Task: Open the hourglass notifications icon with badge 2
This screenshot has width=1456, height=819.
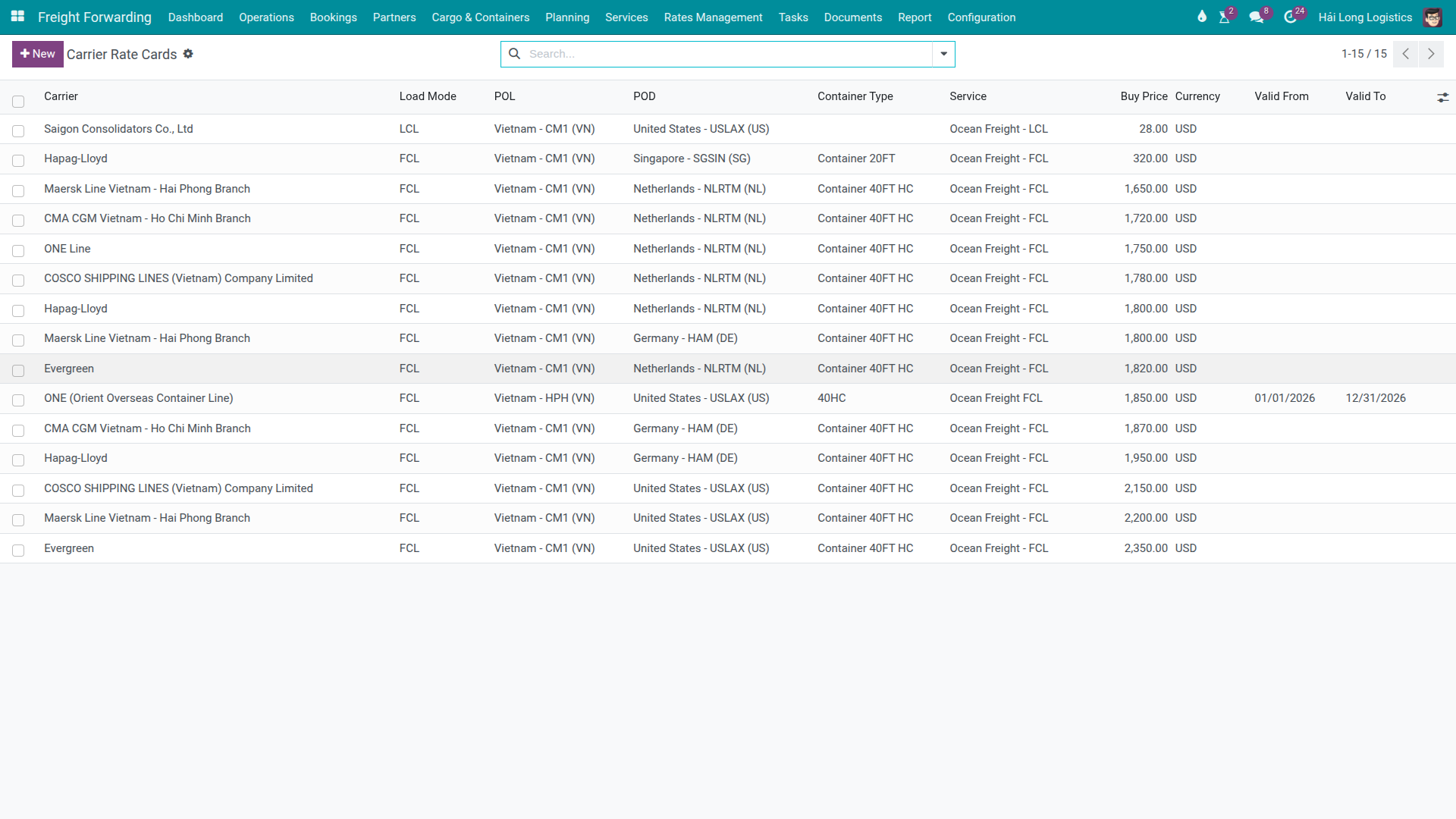Action: coord(1225,17)
